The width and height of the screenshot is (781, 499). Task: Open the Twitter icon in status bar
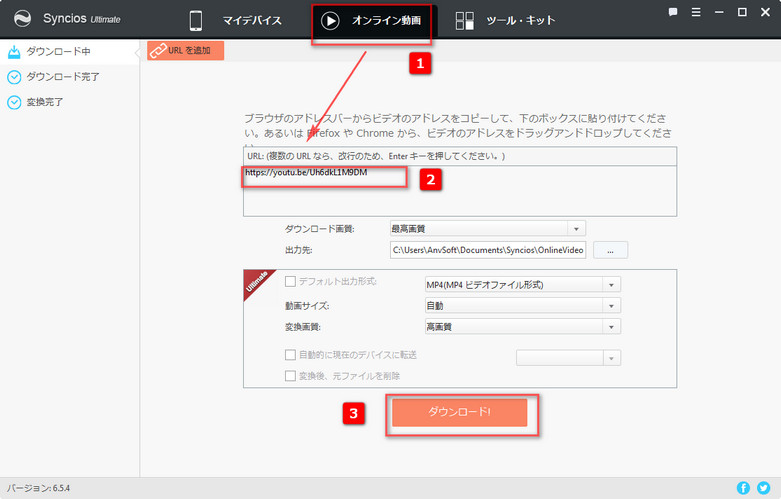point(764,488)
